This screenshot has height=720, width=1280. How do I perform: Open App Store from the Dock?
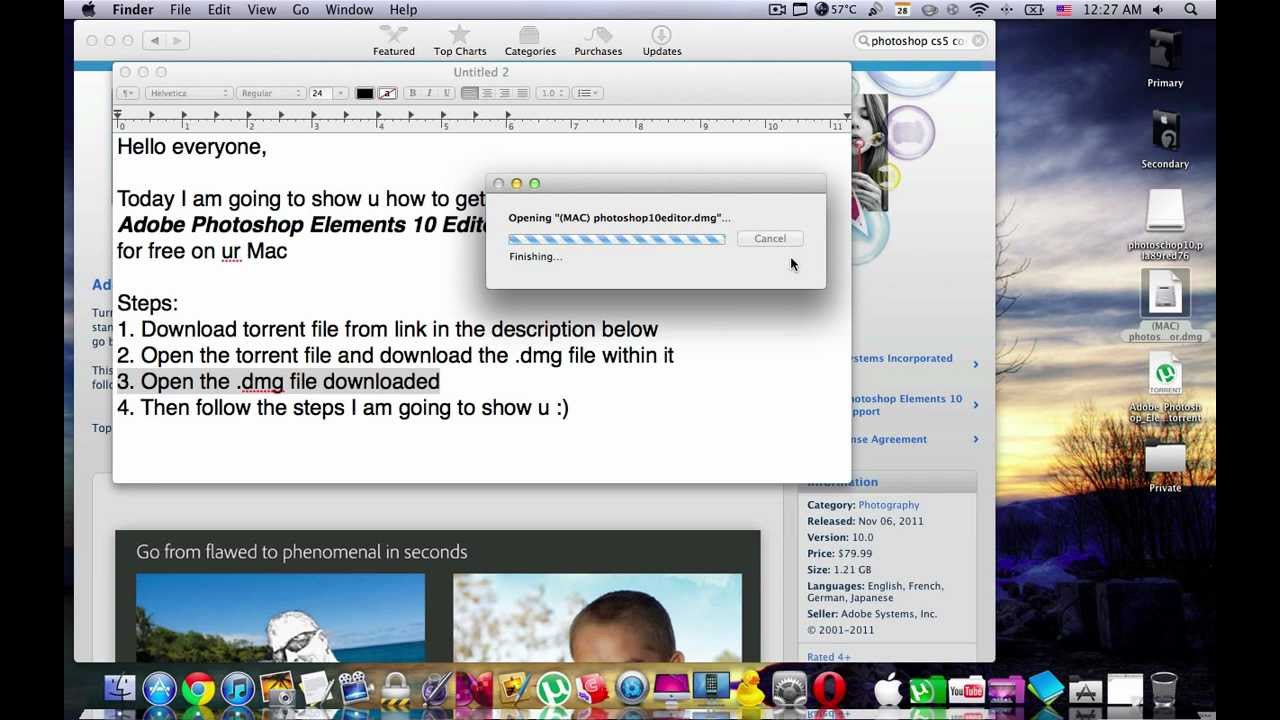click(x=159, y=689)
